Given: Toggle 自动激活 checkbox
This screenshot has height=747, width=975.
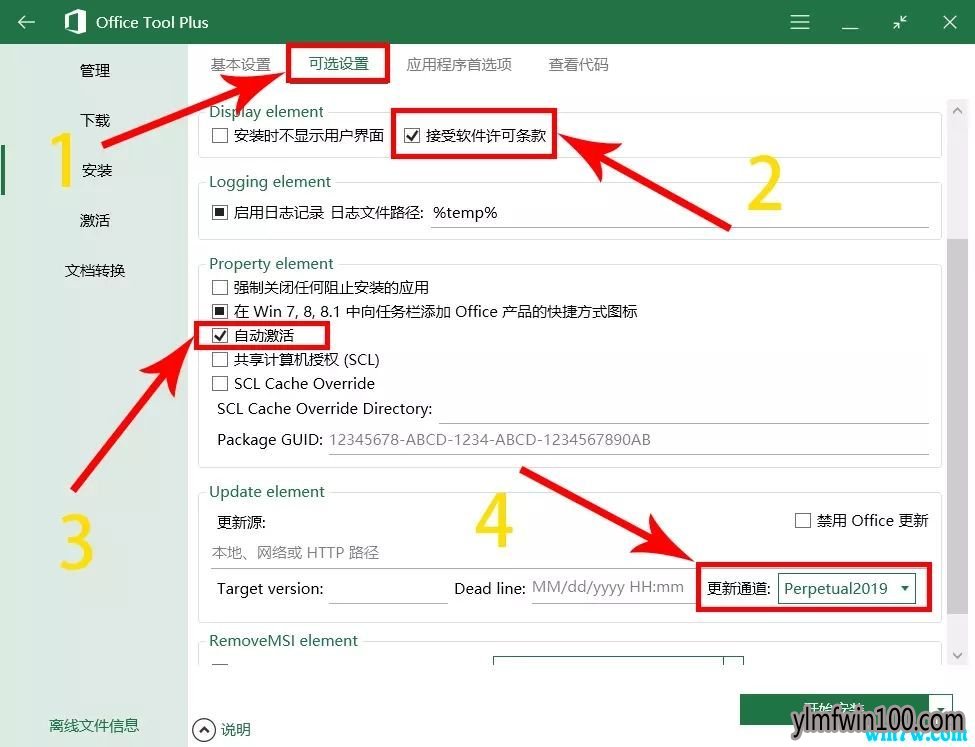Looking at the screenshot, I should click(219, 335).
